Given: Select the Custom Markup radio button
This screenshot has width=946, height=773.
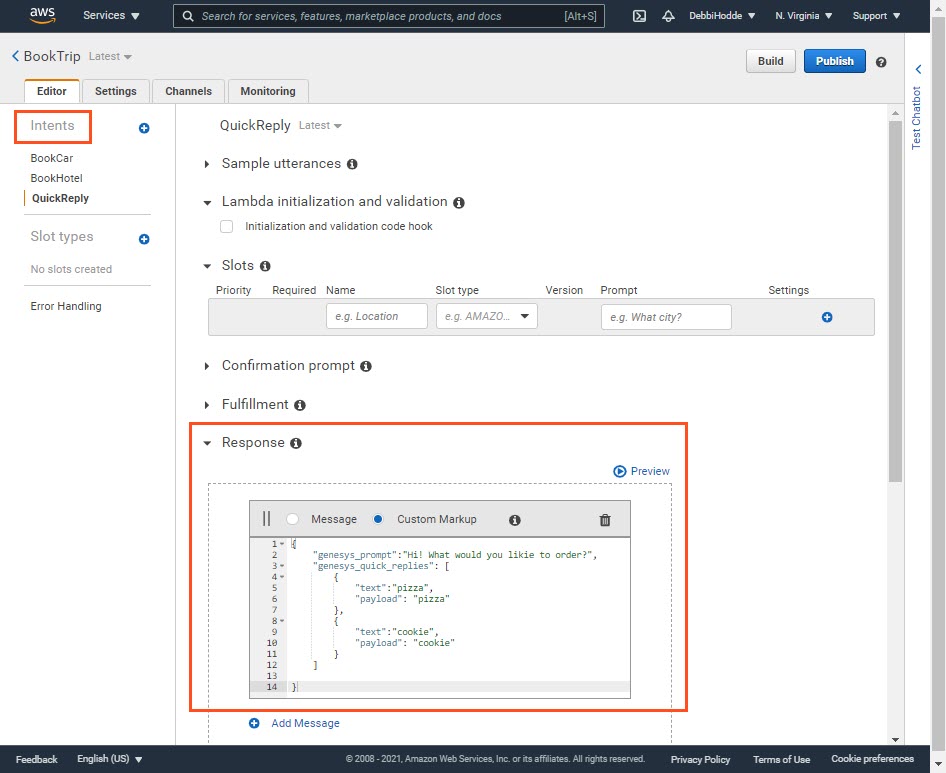Looking at the screenshot, I should 378,520.
